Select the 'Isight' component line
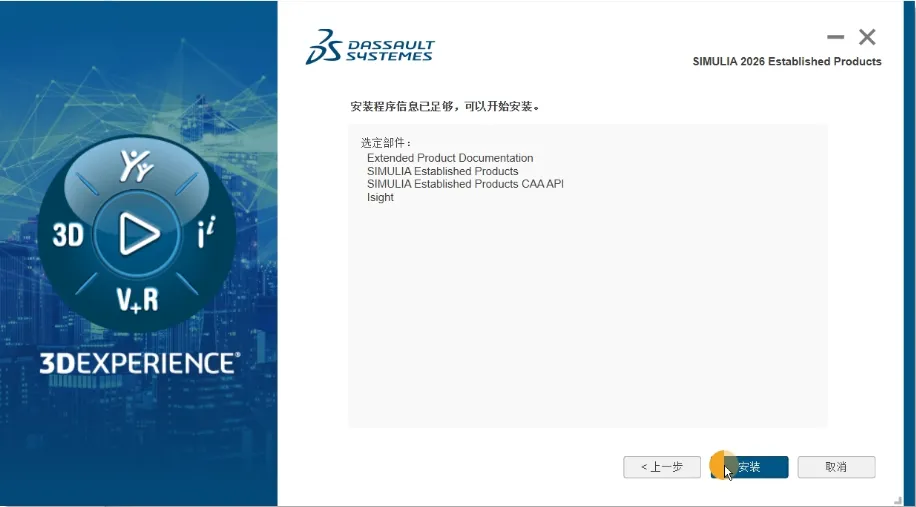The width and height of the screenshot is (916, 507). [380, 197]
